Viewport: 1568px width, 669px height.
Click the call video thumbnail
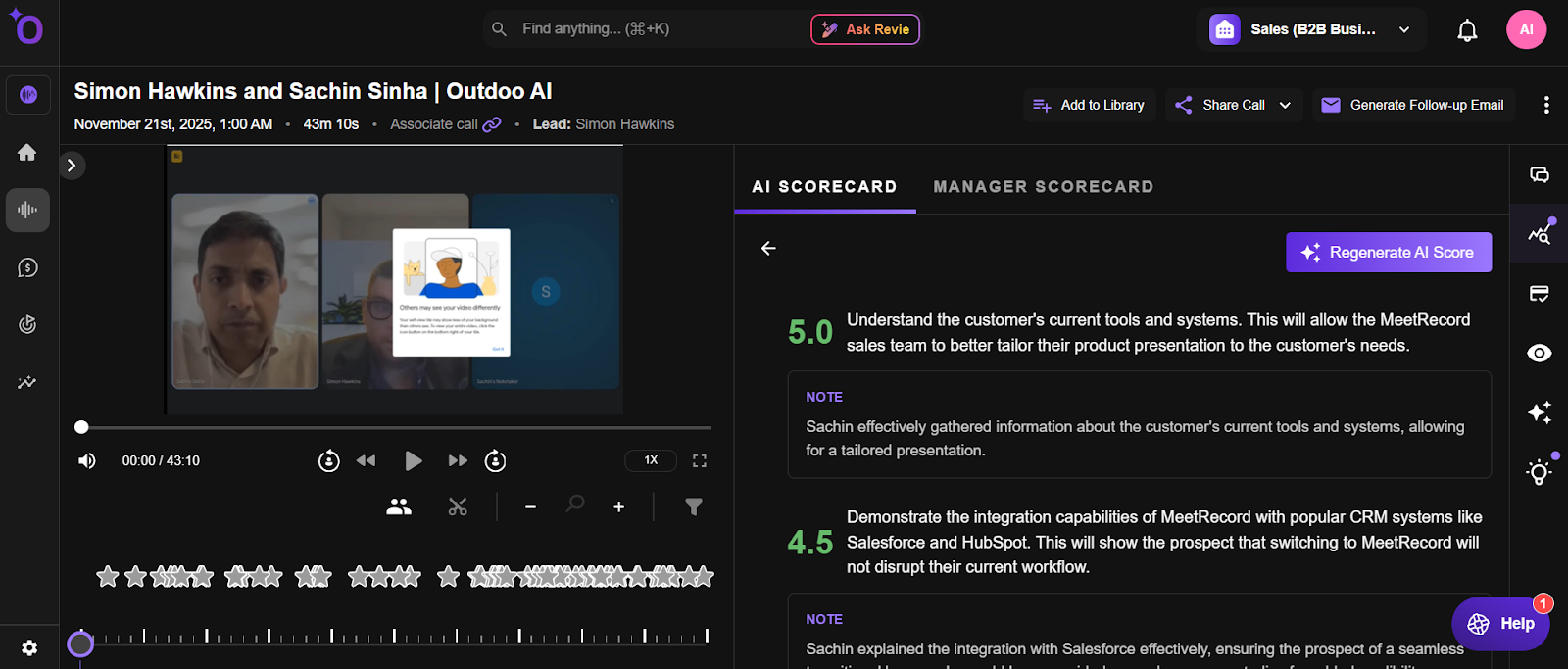(x=394, y=280)
